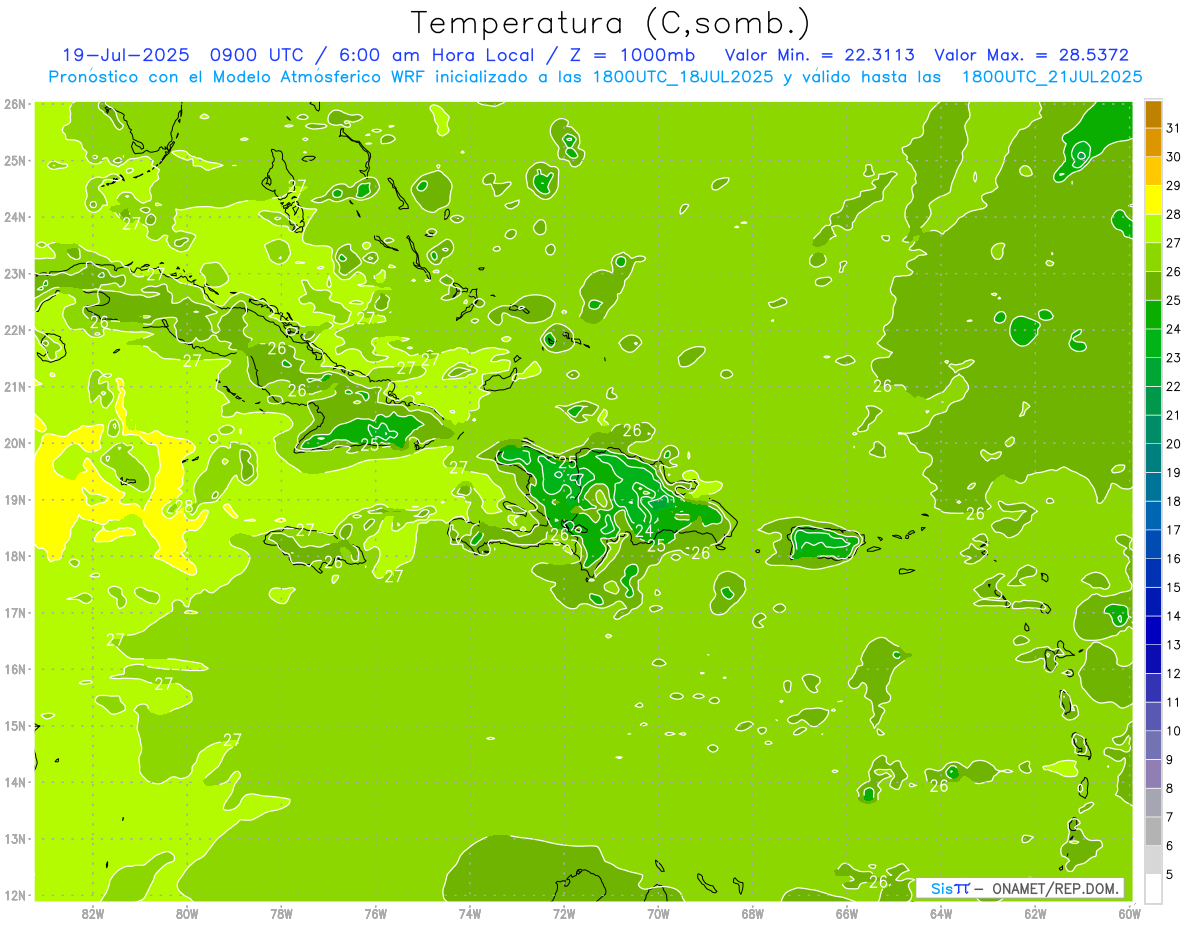Click the colorbar value 16
Viewport: 1200px width, 927px height.
[x=1174, y=559]
